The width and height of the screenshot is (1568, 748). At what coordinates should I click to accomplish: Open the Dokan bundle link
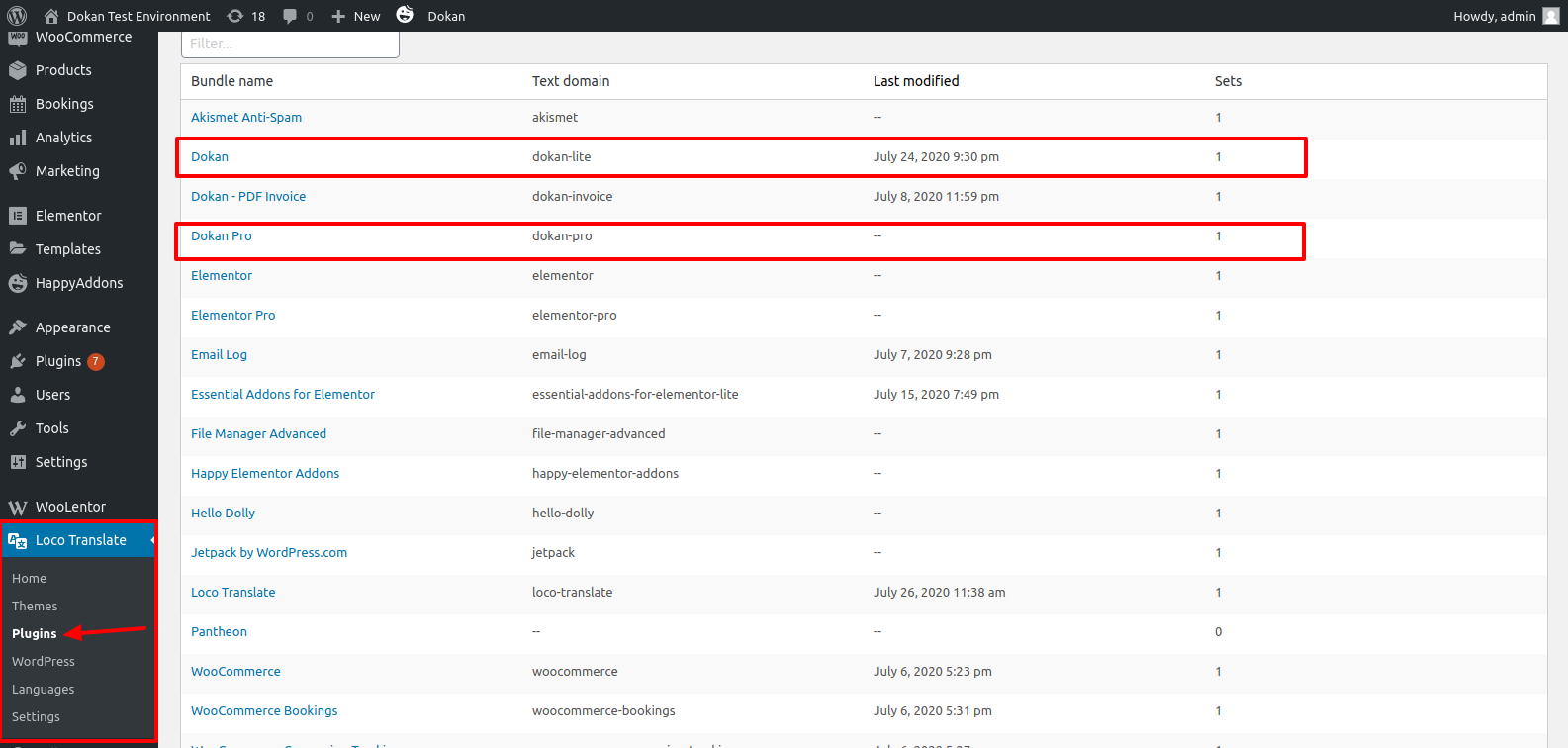click(210, 156)
